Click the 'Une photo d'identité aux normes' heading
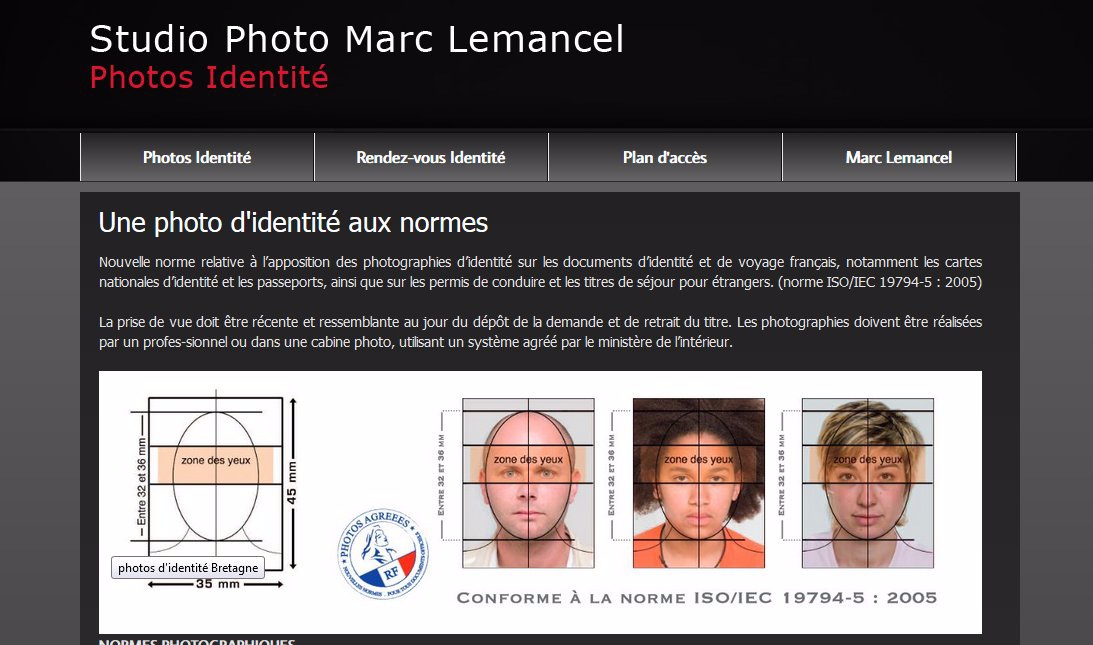This screenshot has width=1093, height=645. pos(293,223)
